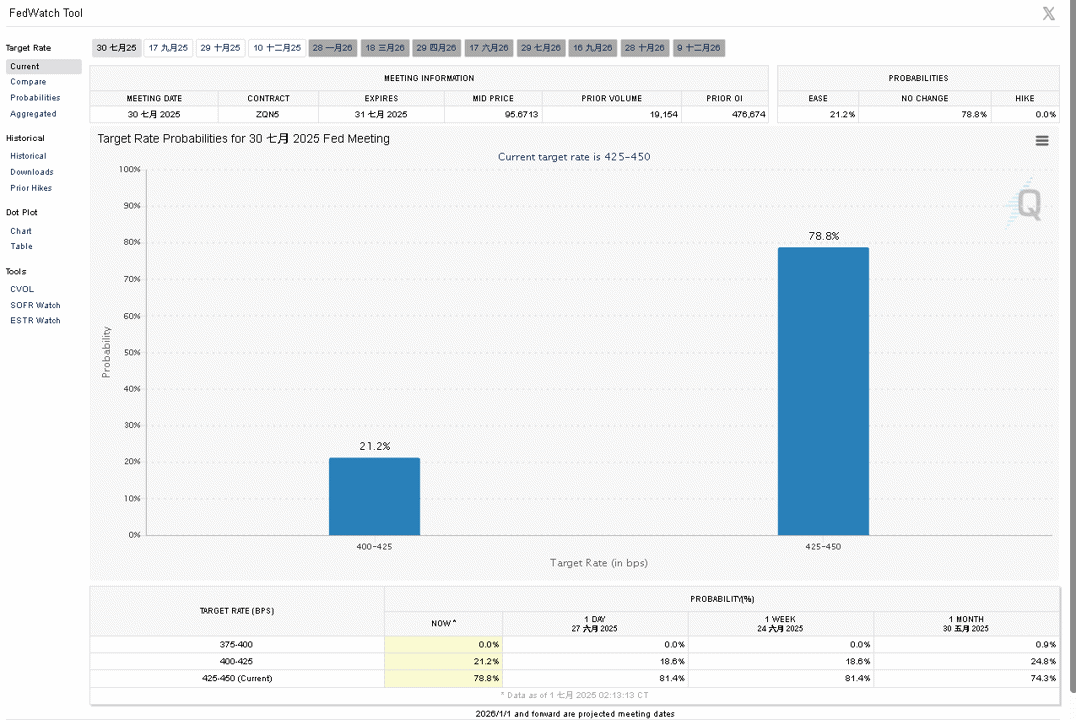
Task: Select the 28 一月26 projected meeting tab
Action: click(332, 48)
